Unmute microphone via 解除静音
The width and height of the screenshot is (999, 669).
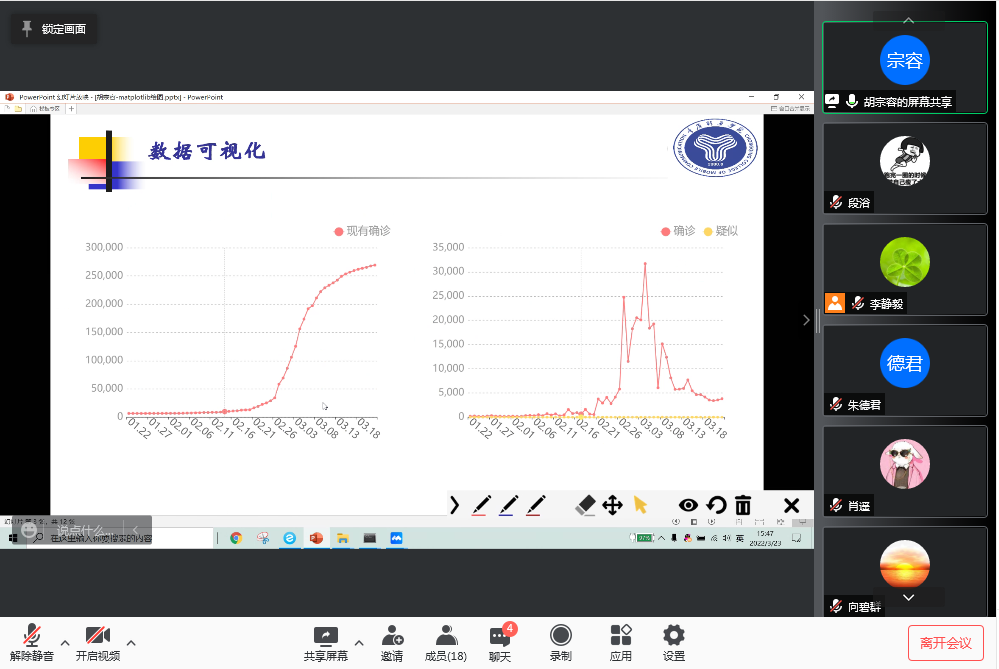(32, 643)
